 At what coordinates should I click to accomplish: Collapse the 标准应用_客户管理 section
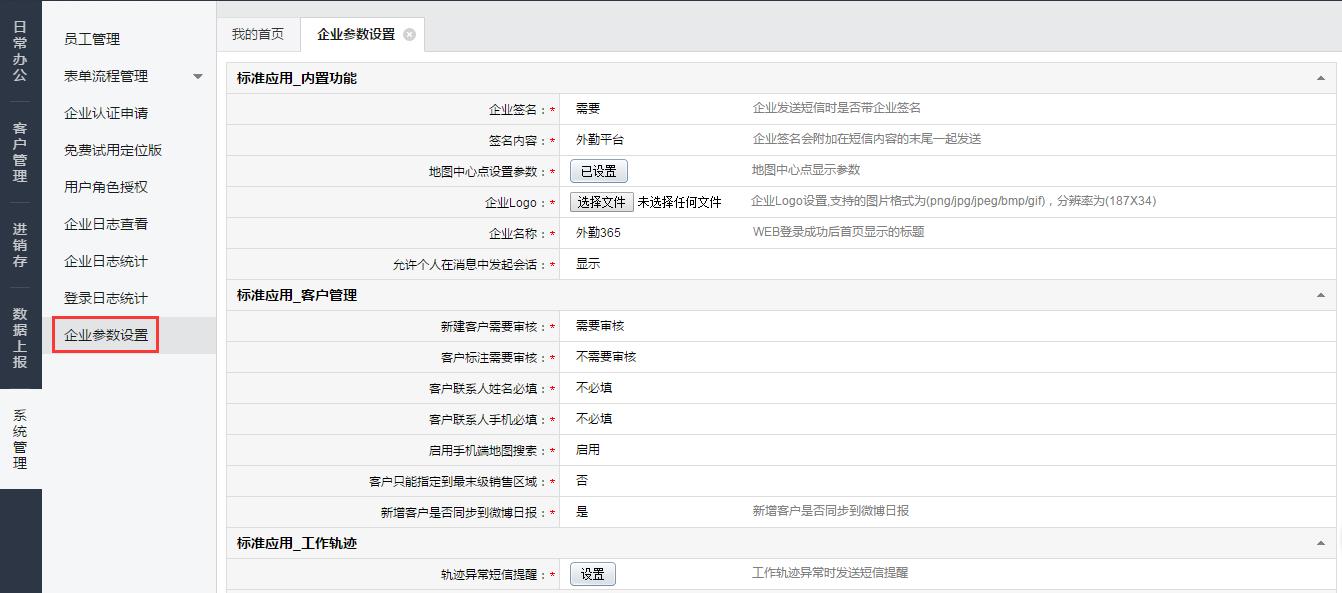(x=1321, y=295)
